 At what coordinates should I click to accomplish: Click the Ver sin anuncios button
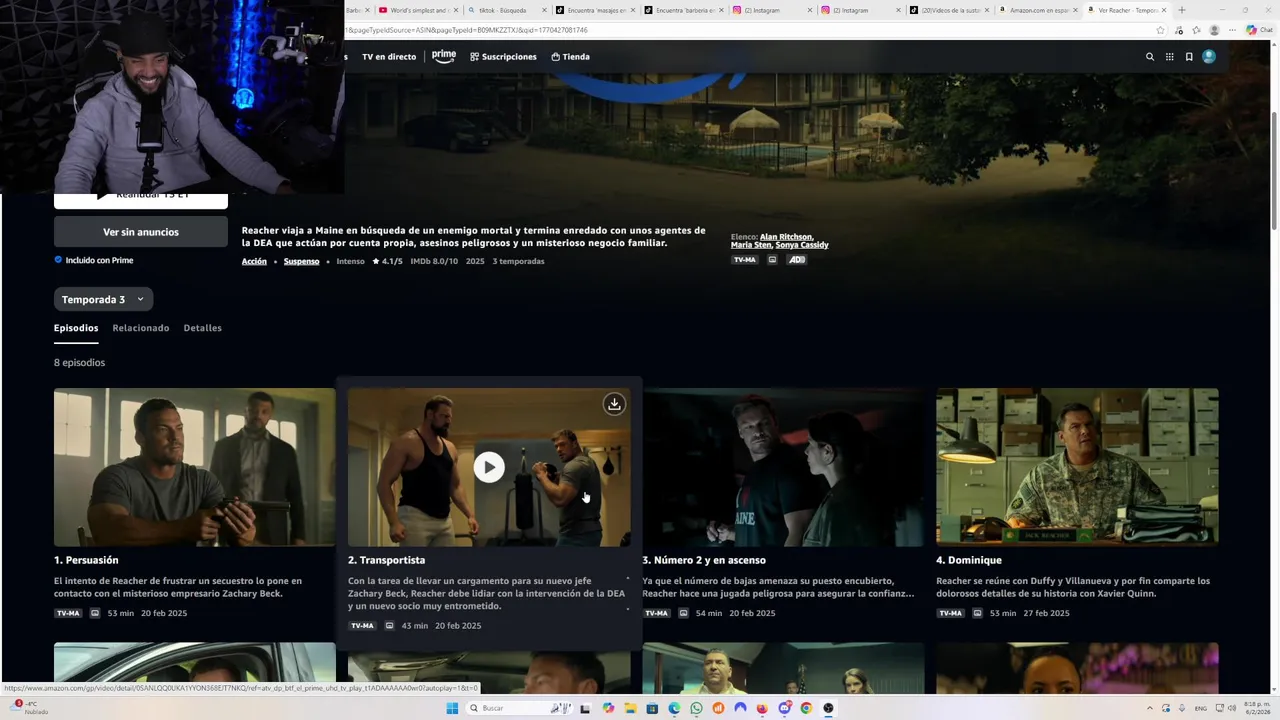[141, 232]
